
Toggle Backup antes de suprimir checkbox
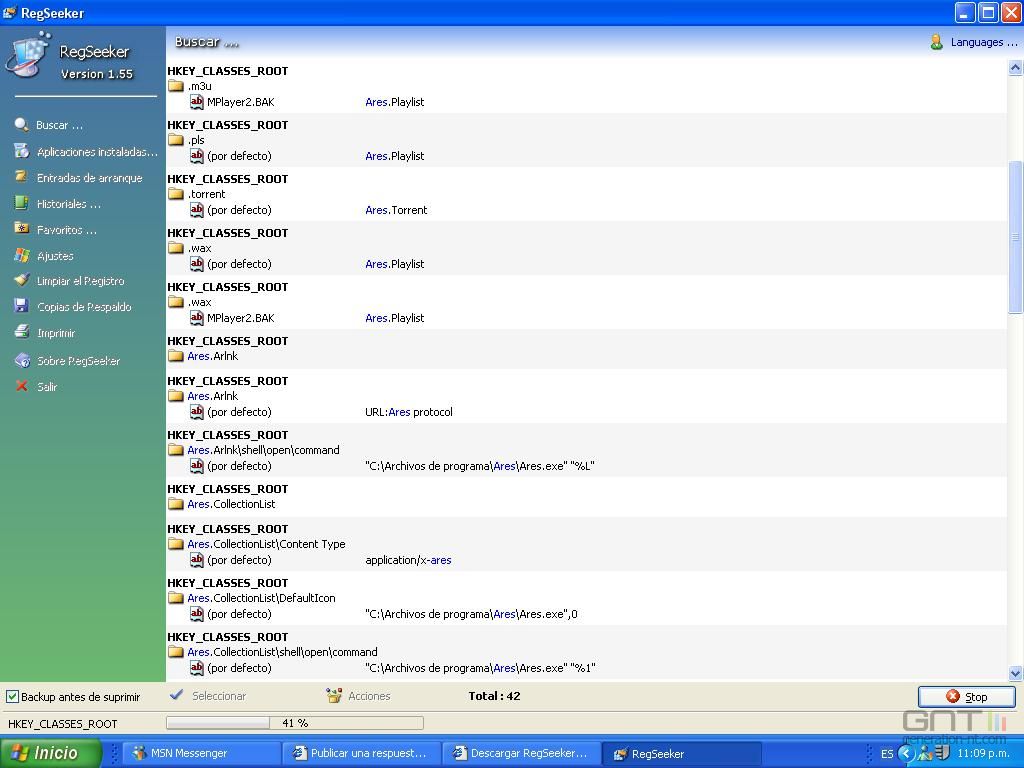click(x=12, y=697)
